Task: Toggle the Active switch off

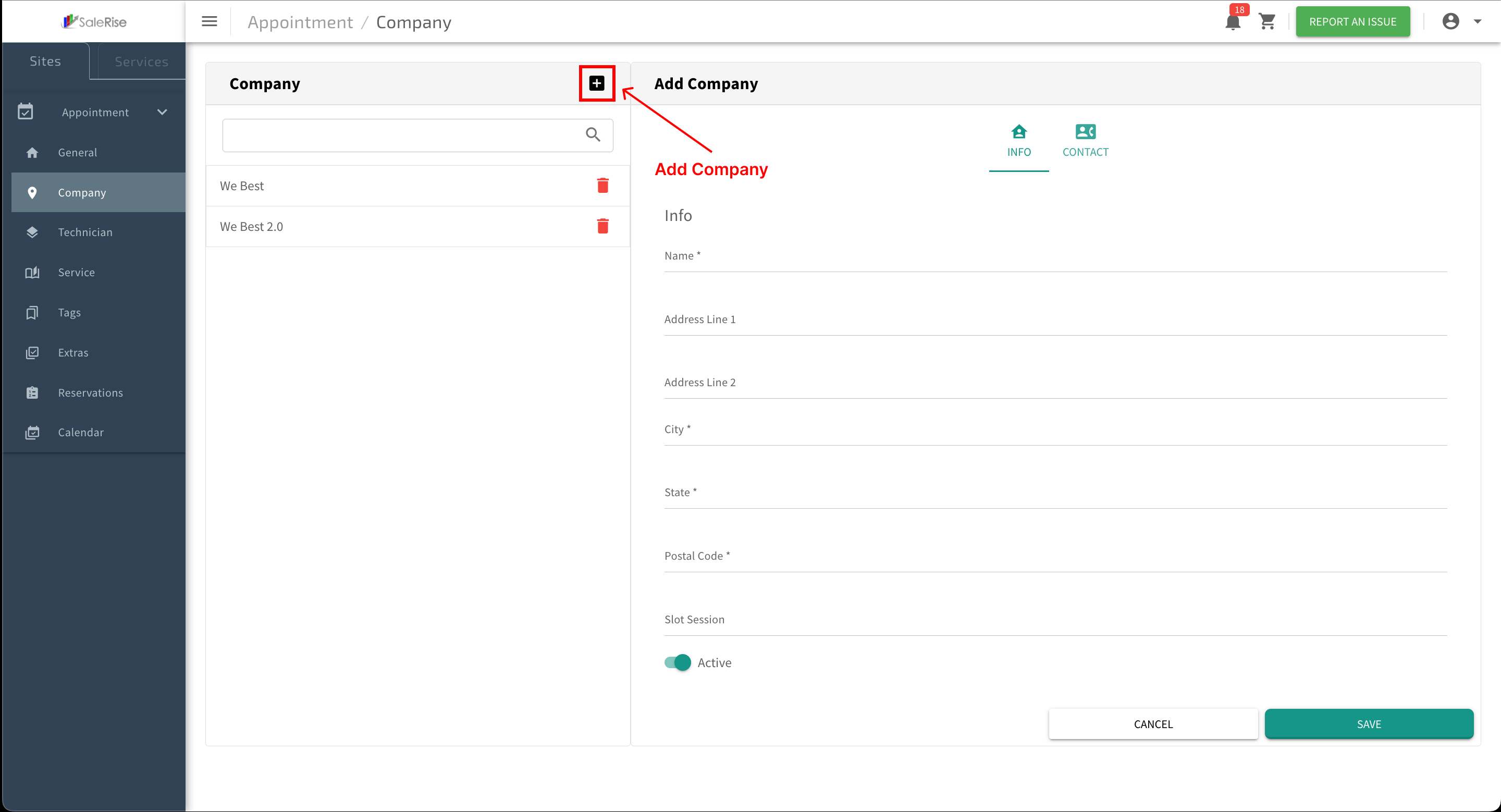Action: pyautogui.click(x=678, y=662)
